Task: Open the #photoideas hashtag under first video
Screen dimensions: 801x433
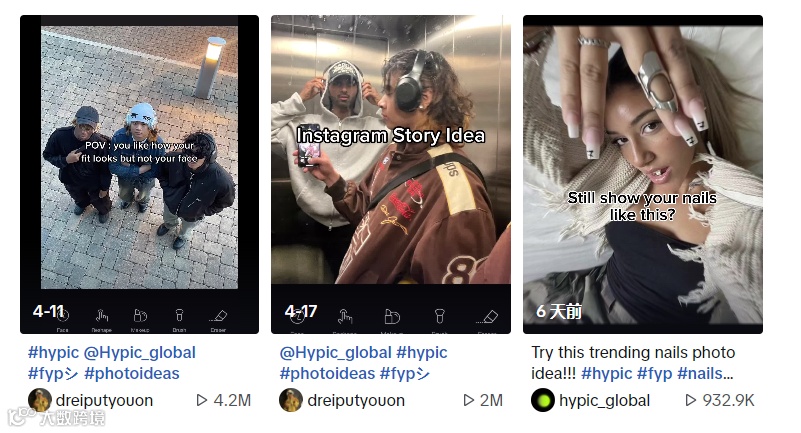Action: 132,374
